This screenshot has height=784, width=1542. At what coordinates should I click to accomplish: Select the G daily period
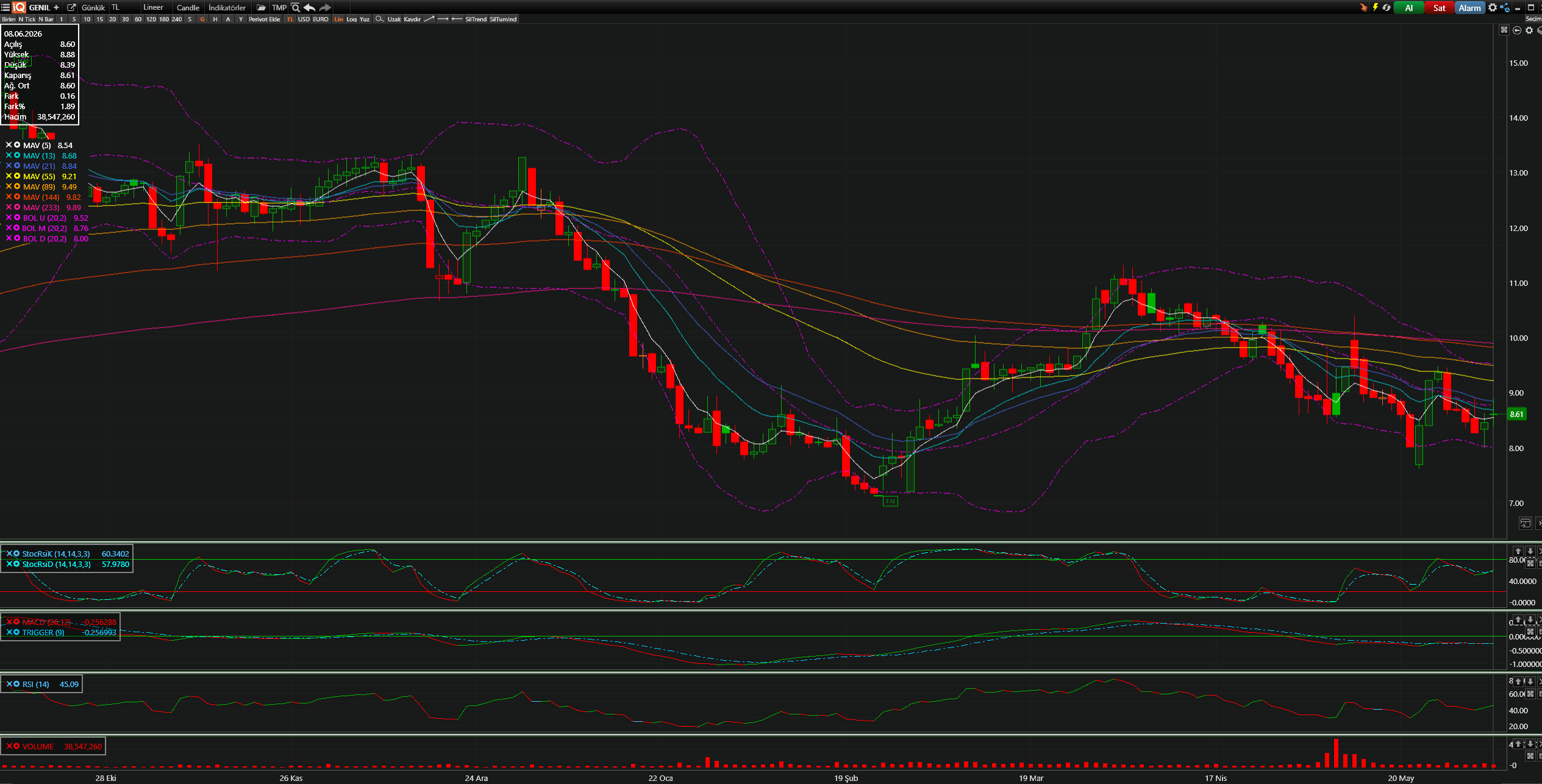click(202, 19)
